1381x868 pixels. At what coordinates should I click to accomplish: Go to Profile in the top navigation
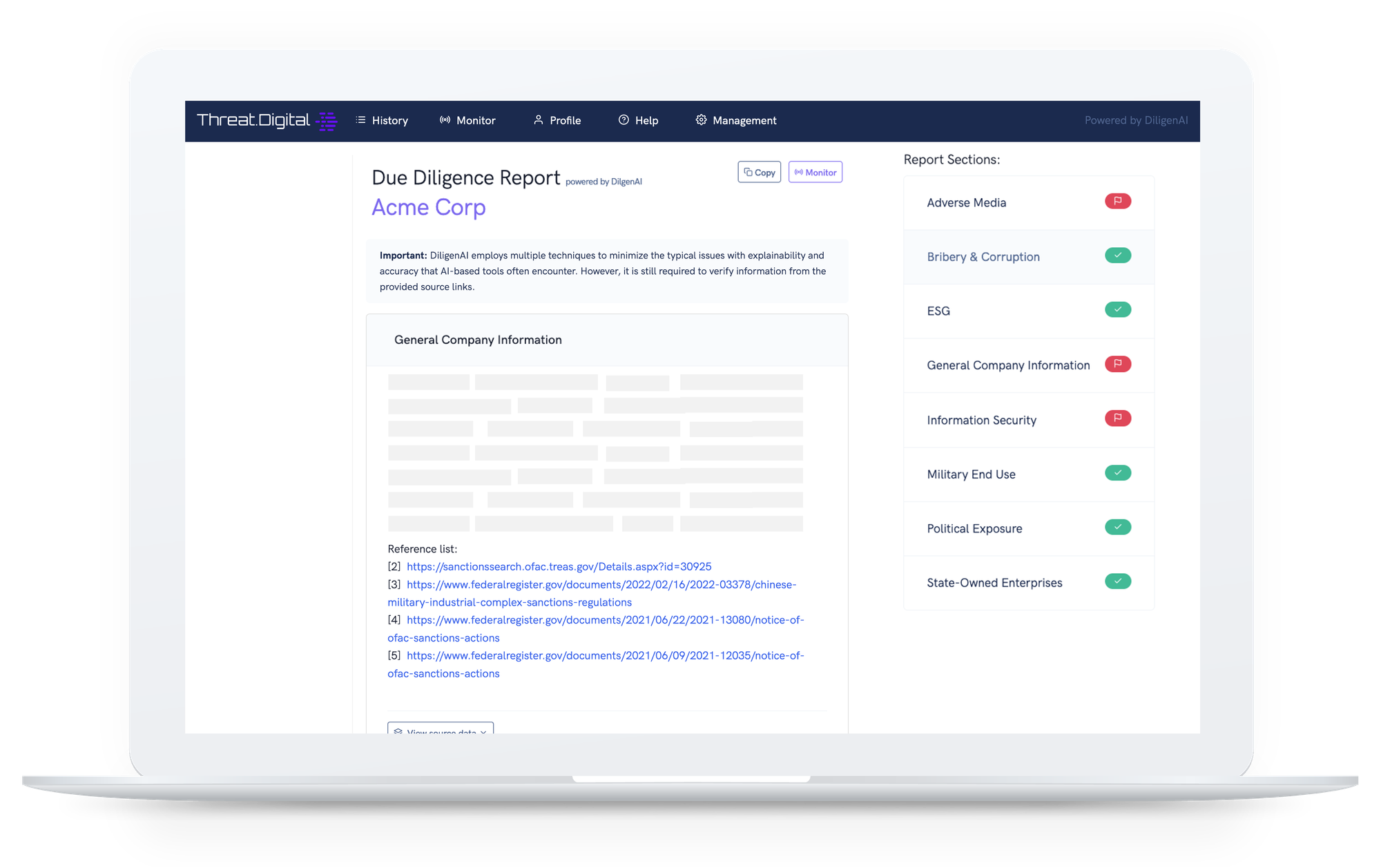click(x=557, y=121)
